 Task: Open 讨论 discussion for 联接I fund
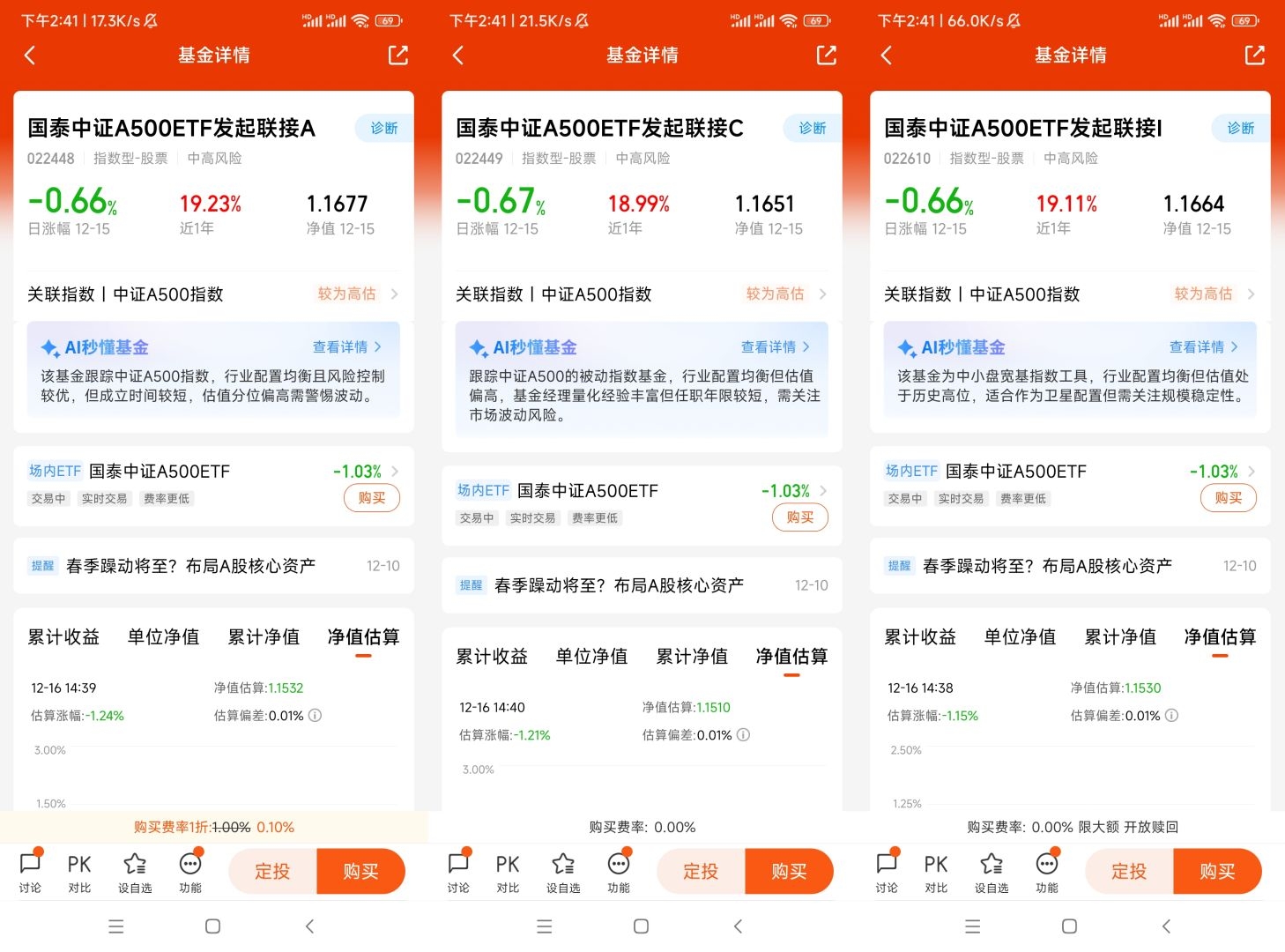(887, 872)
